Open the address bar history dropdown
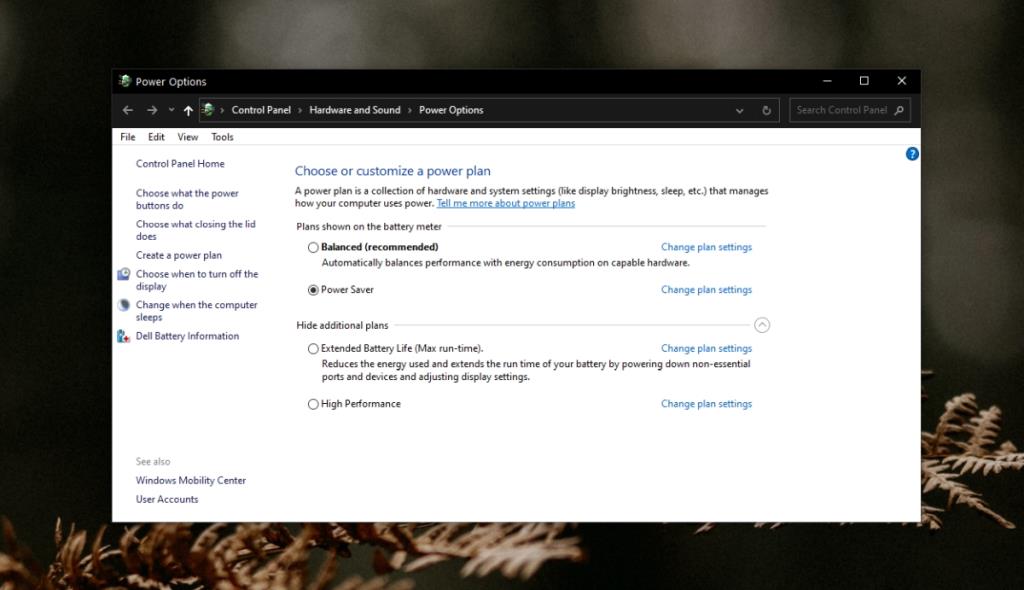Image resolution: width=1024 pixels, height=590 pixels. [739, 110]
